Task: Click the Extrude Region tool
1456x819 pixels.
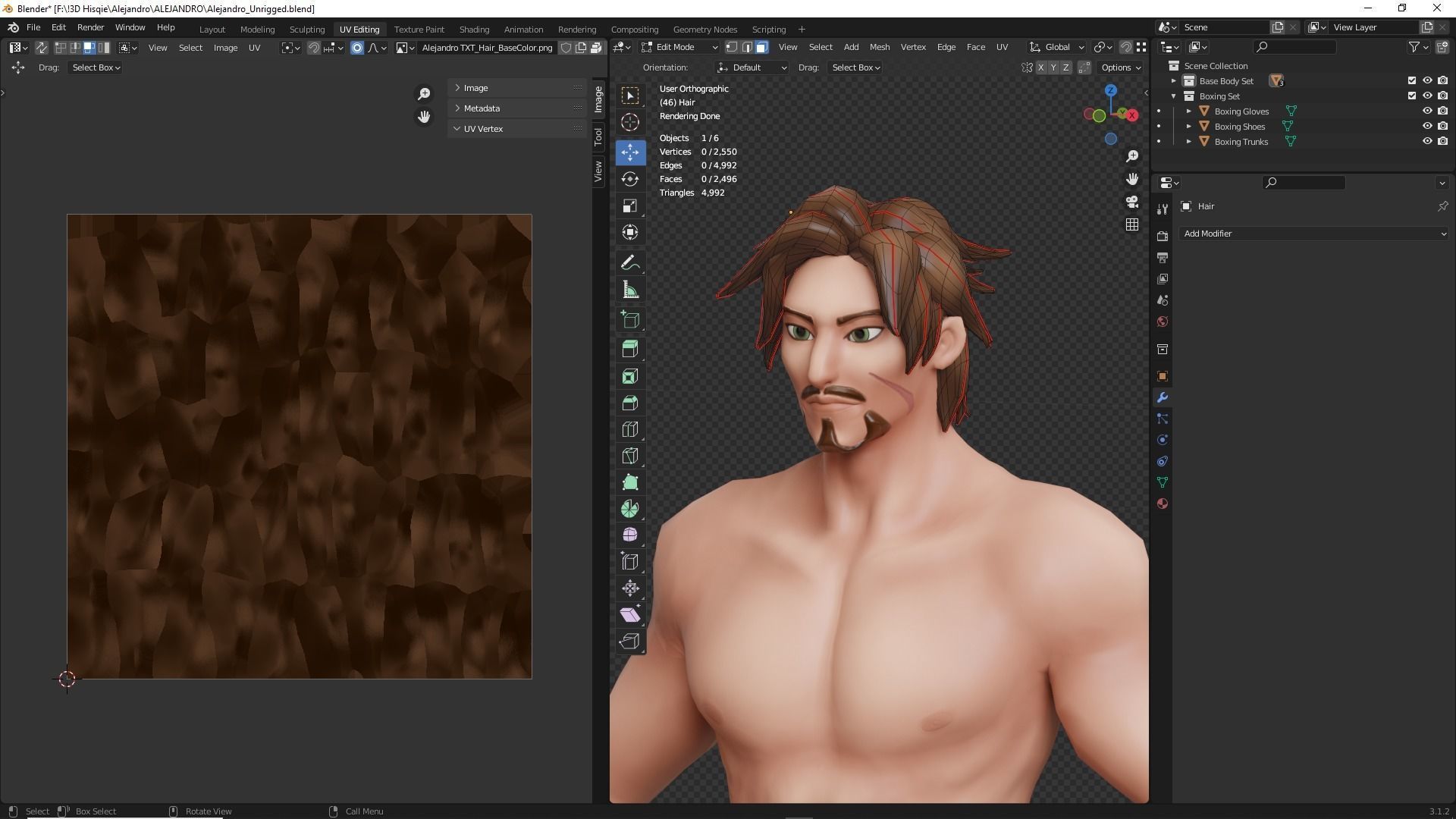Action: click(x=630, y=349)
